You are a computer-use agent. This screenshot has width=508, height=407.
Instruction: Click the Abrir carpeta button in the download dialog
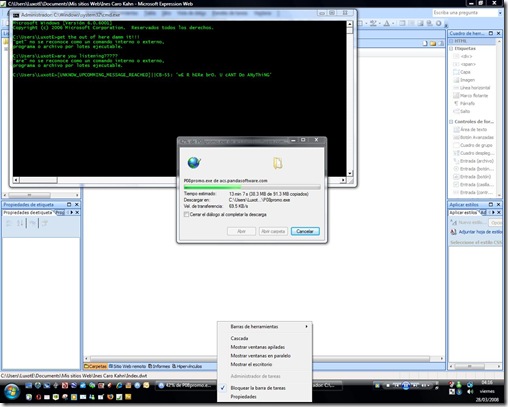273,231
